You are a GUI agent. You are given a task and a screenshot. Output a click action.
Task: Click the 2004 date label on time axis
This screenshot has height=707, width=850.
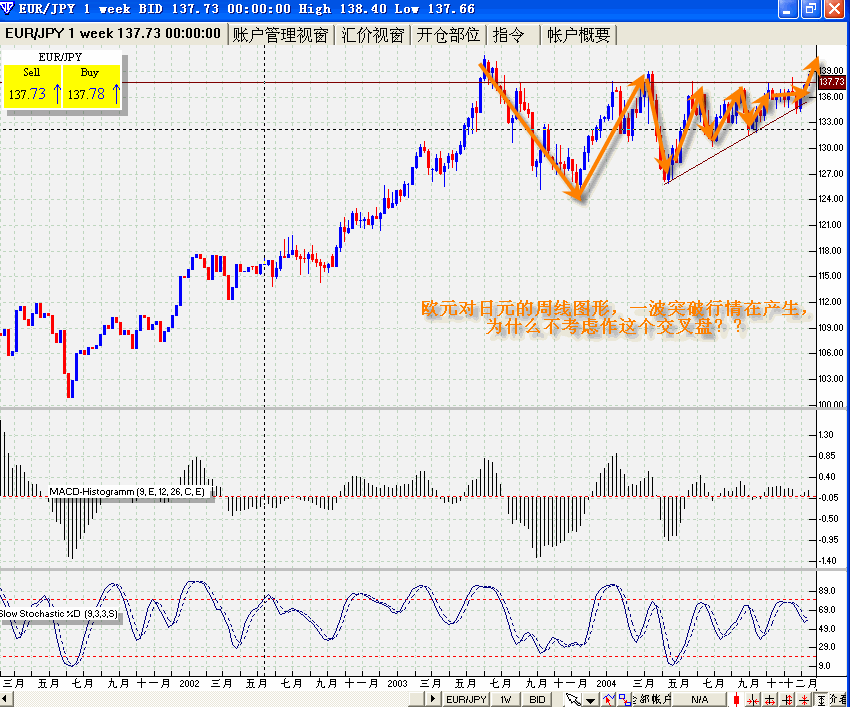click(606, 683)
